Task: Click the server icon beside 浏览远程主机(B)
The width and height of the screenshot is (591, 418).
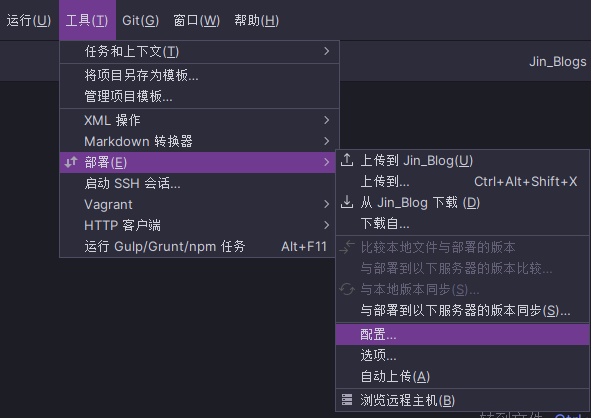Action: point(347,400)
